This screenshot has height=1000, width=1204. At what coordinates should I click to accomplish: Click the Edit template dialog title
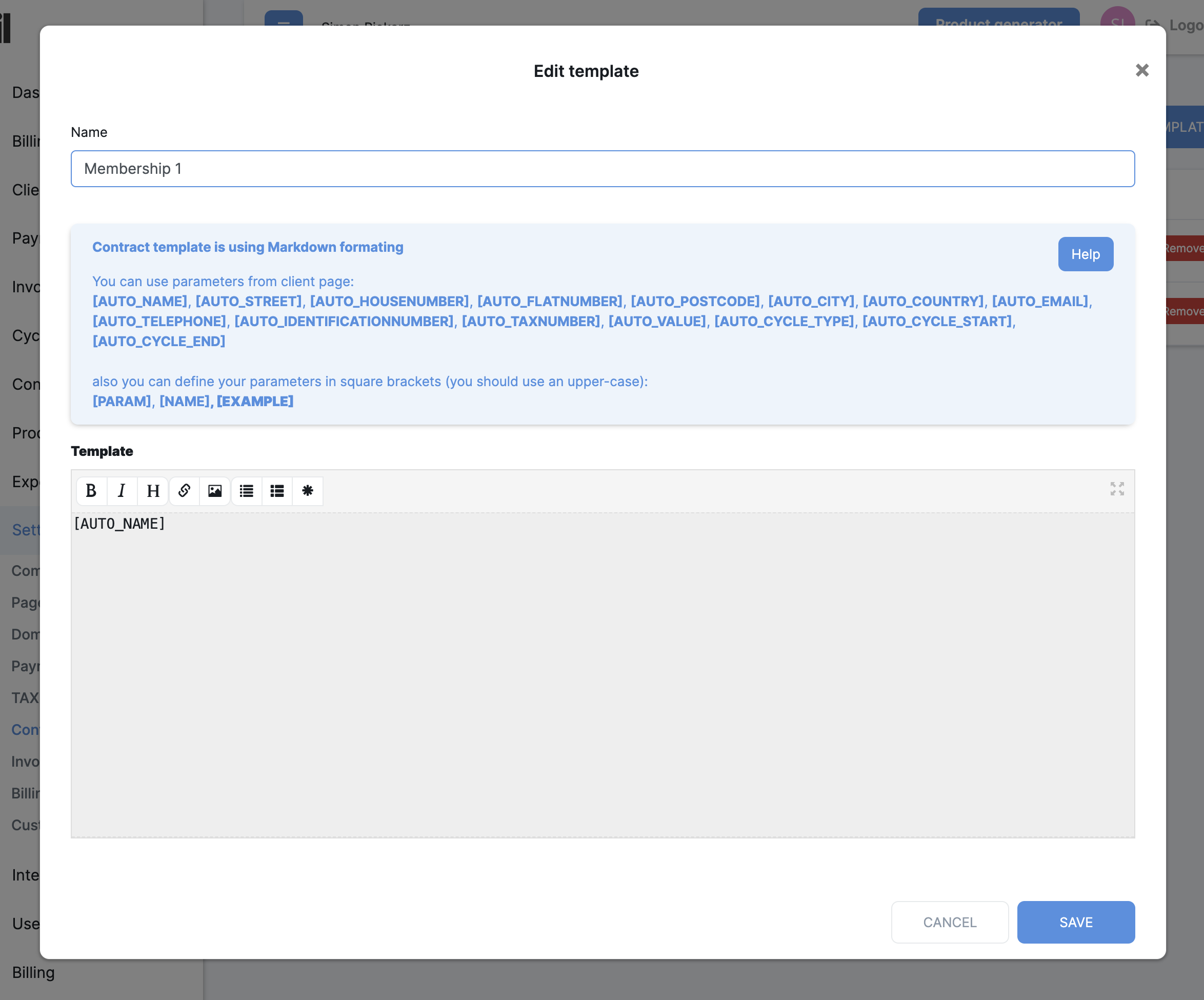click(586, 71)
